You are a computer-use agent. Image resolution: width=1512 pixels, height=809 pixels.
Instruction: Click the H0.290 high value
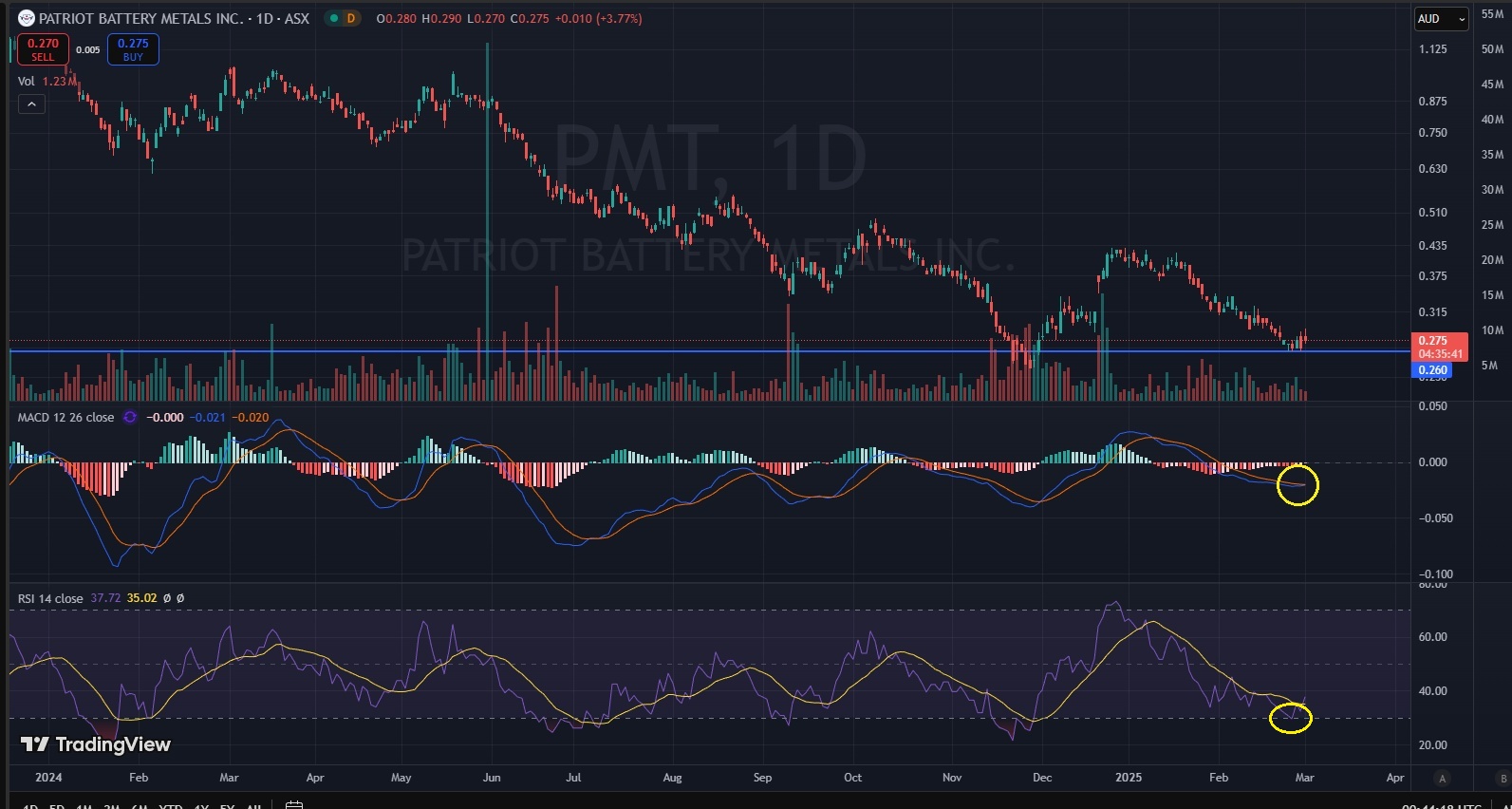pos(442,19)
